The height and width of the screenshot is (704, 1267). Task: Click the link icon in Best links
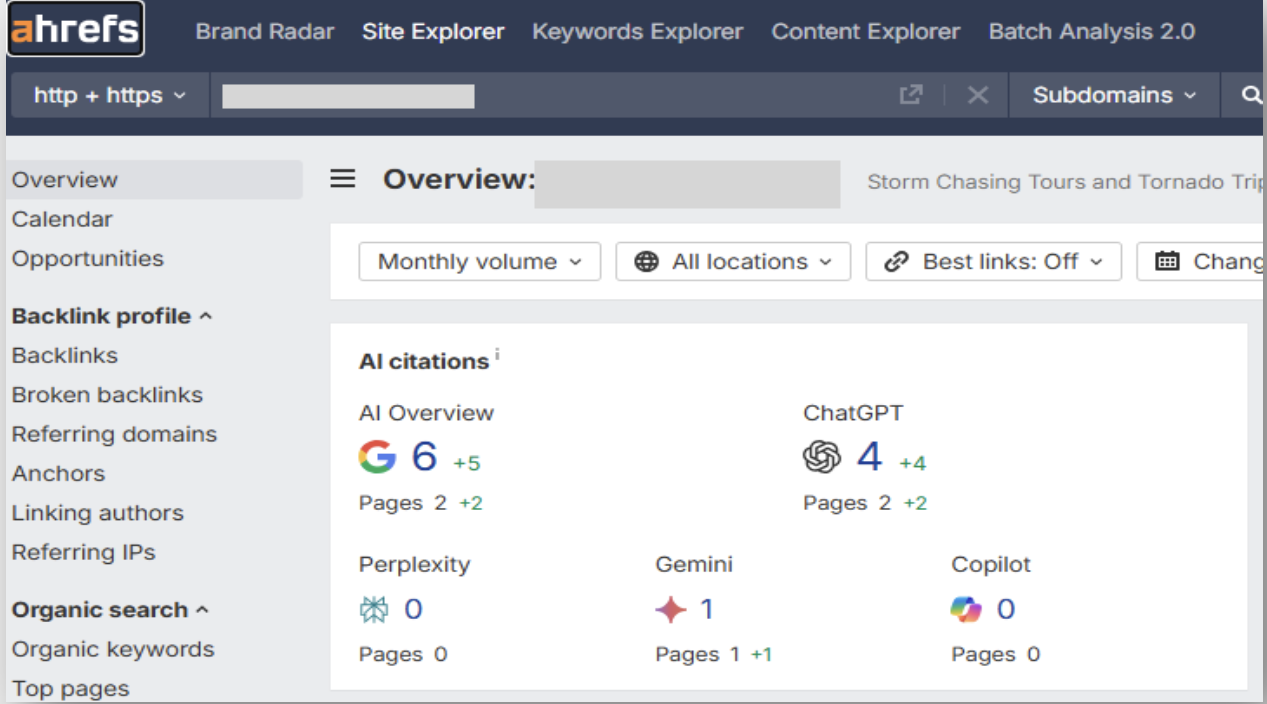[x=897, y=262]
